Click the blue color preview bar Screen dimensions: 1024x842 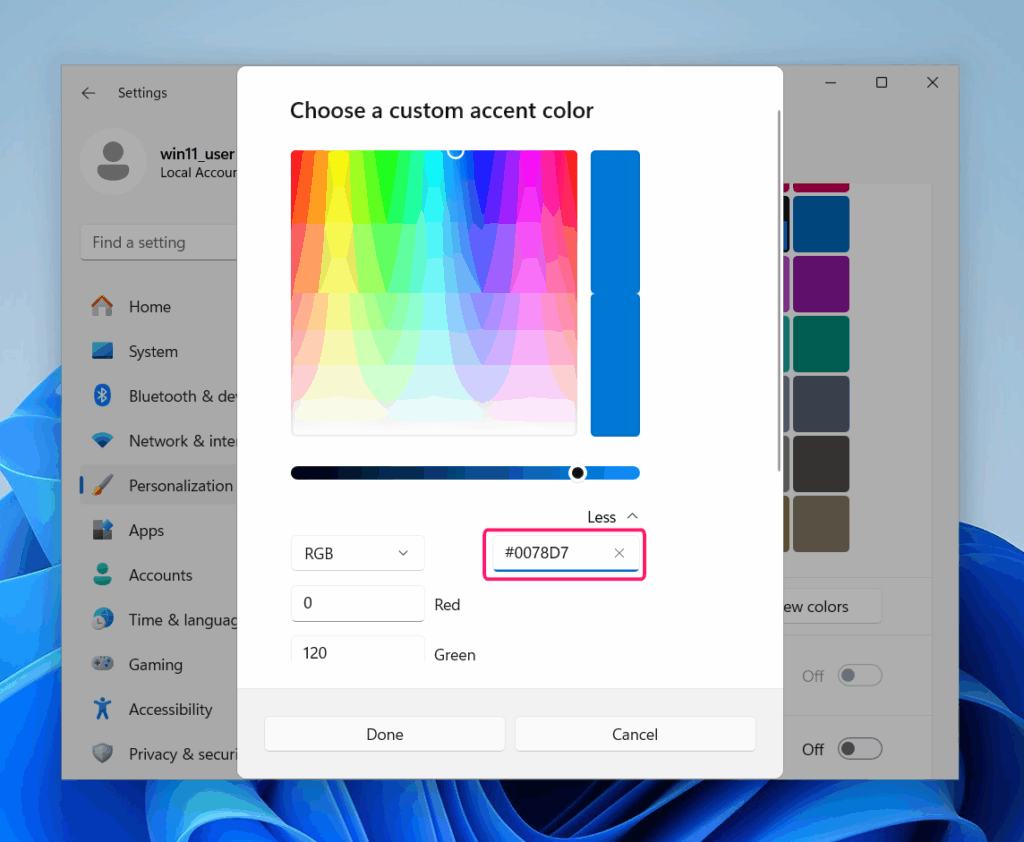[x=615, y=293]
